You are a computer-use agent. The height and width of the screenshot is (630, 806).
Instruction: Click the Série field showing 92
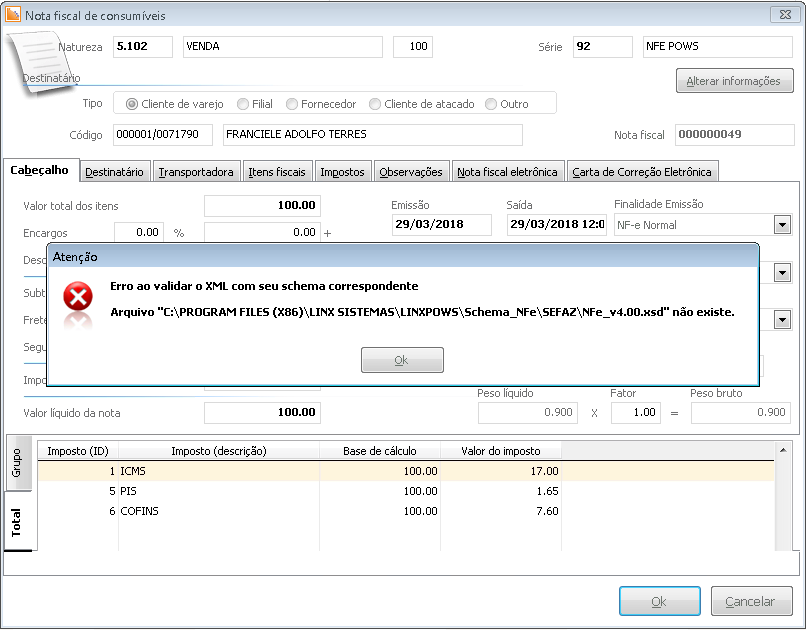[602, 47]
